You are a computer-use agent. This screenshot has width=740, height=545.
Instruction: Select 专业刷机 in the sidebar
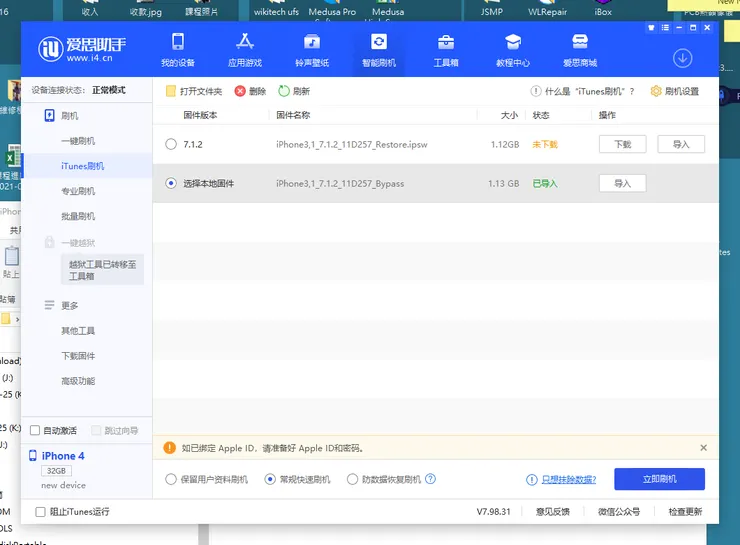pos(78,191)
